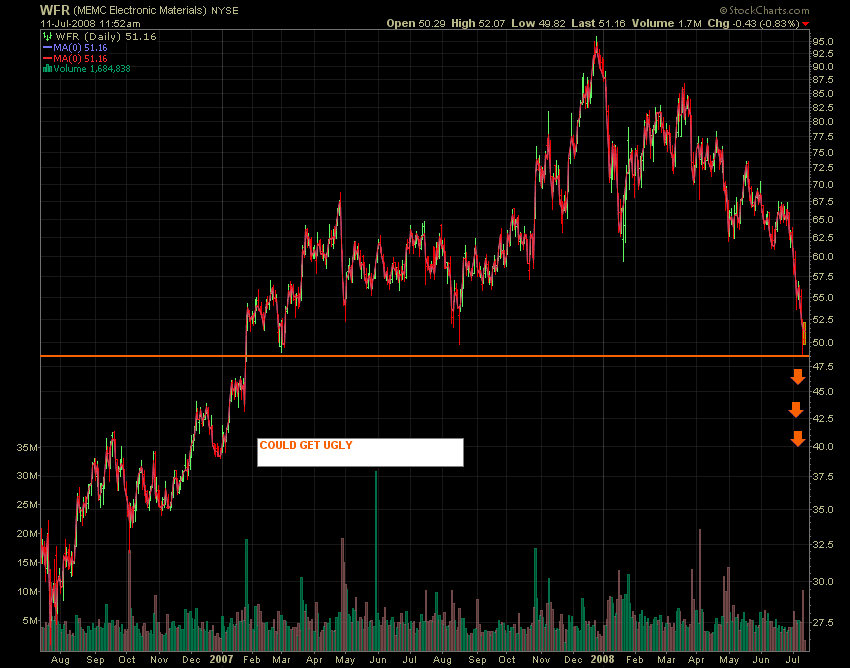Click the 20M volume axis label
Screen dimensions: 850x668
27,534
